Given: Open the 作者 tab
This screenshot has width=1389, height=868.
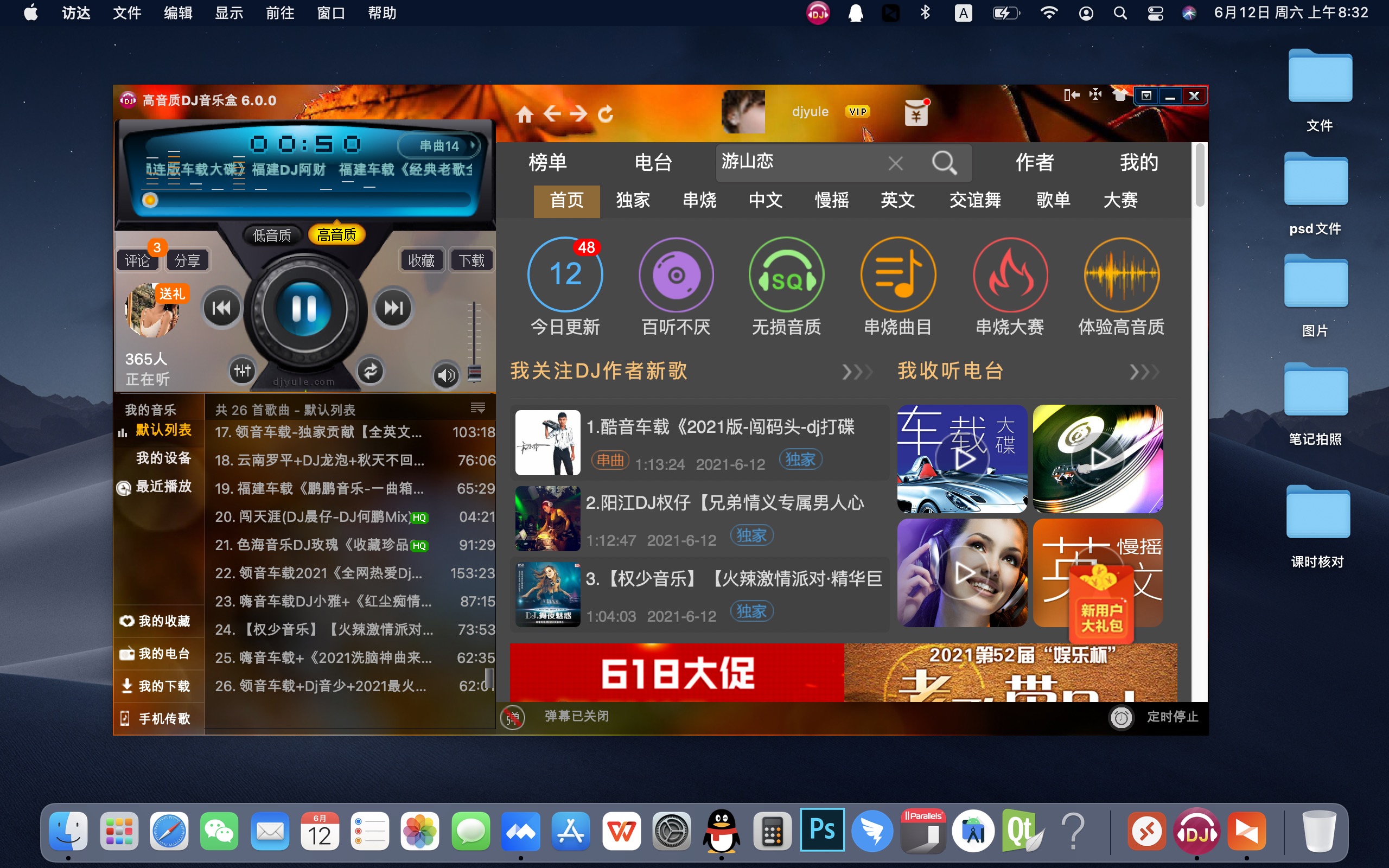Looking at the screenshot, I should (x=1034, y=162).
